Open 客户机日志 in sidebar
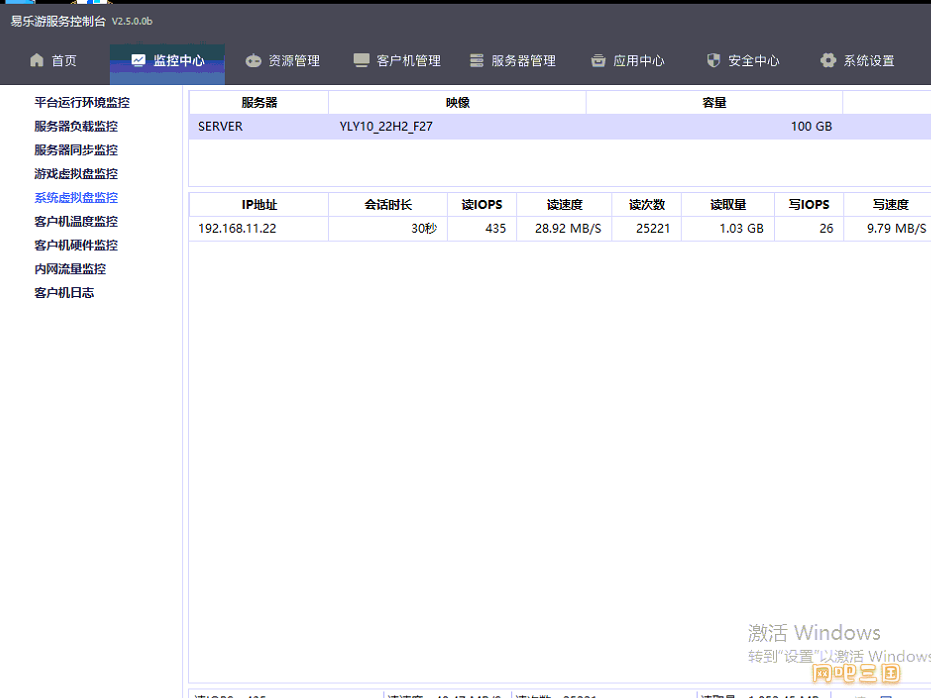The width and height of the screenshot is (931, 698). pyautogui.click(x=64, y=293)
